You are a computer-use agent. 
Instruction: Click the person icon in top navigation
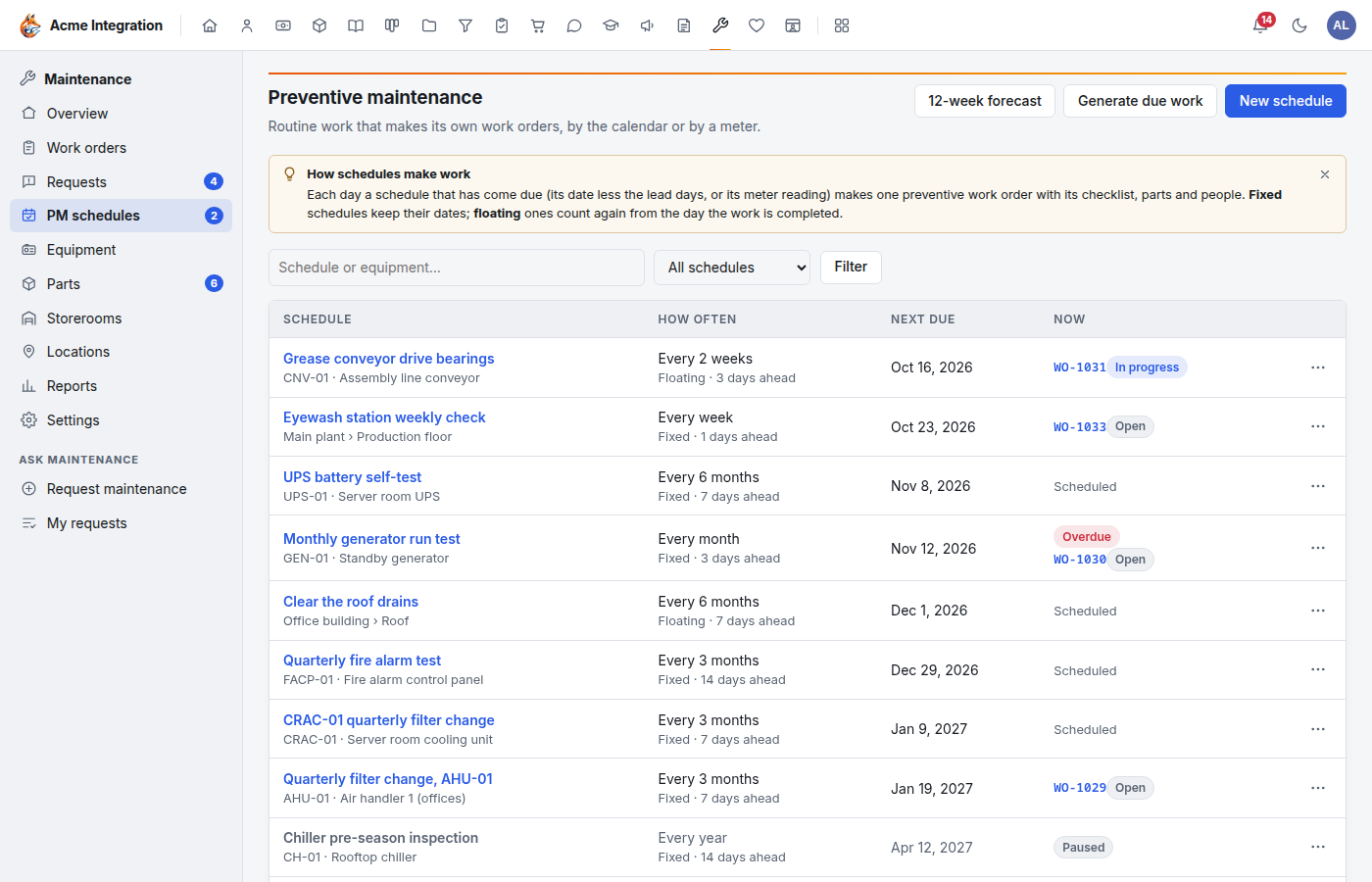pos(247,25)
